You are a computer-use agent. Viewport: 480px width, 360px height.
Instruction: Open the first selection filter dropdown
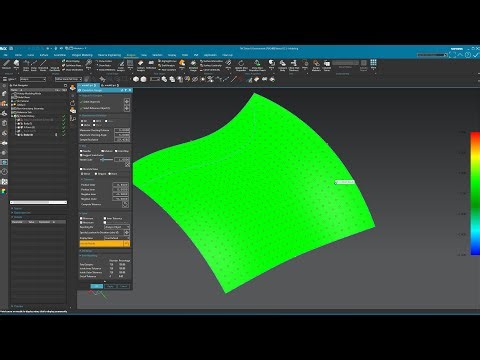click(x=33, y=79)
